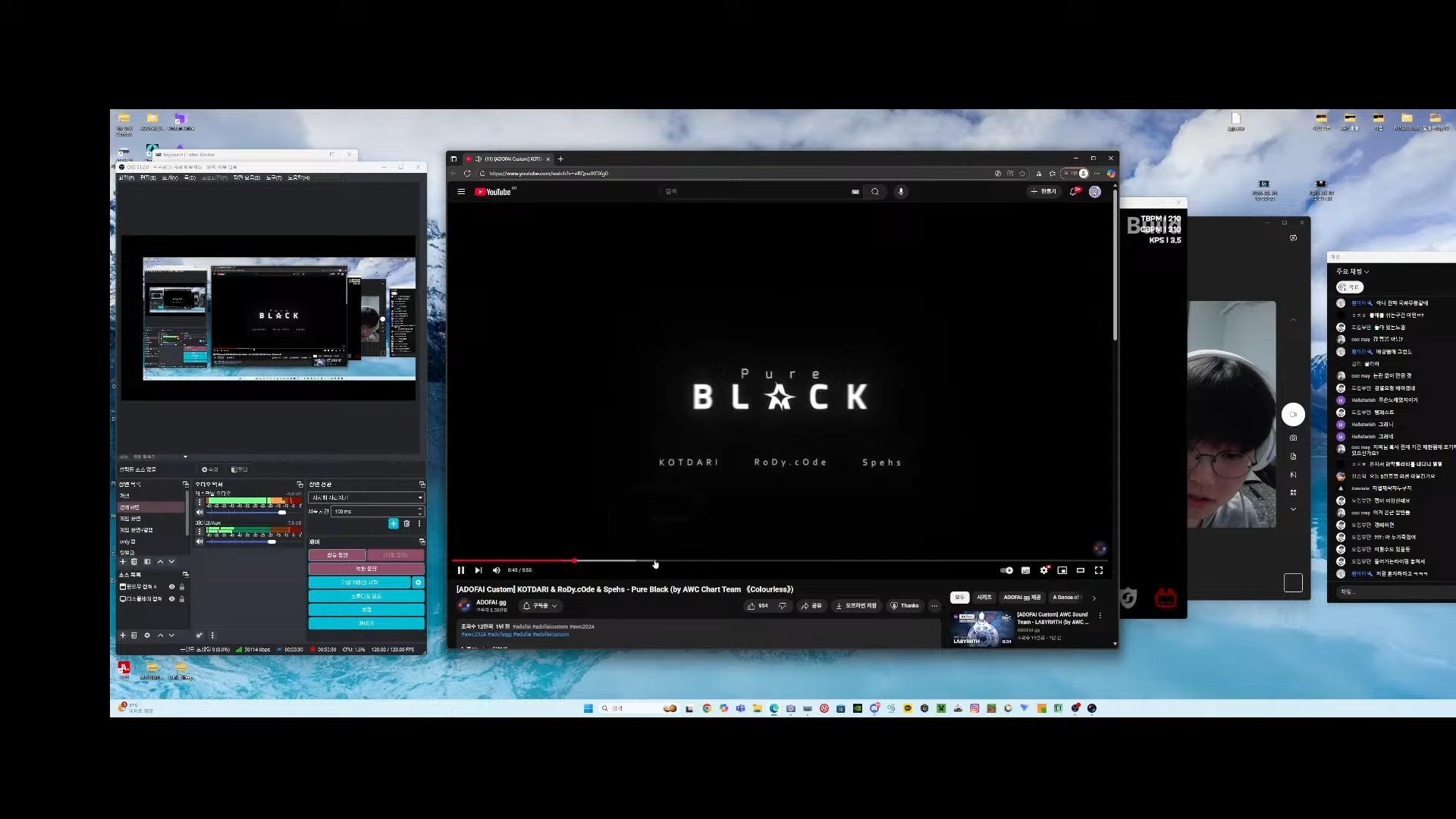Enable OBS studio mode (스튜디오 모드)
The height and width of the screenshot is (819, 1456).
pyautogui.click(x=366, y=596)
